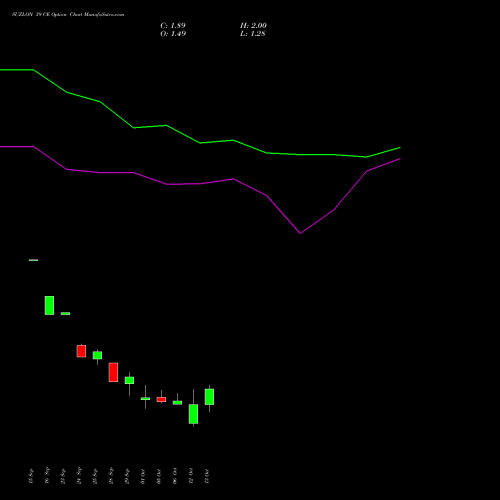Select the red candle above 24 Sep
This screenshot has height=500, width=500.
(x=81, y=351)
